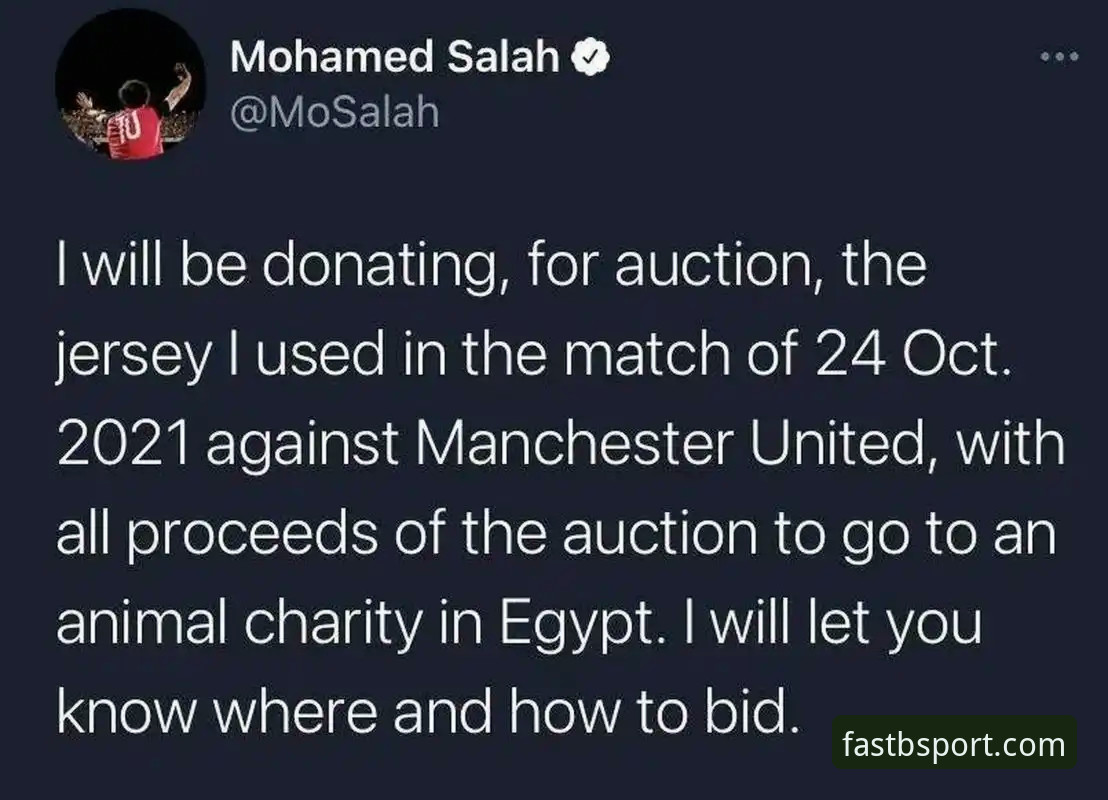This screenshot has height=800, width=1108.
Task: Click the word "donating" in tweet
Action: [387, 266]
